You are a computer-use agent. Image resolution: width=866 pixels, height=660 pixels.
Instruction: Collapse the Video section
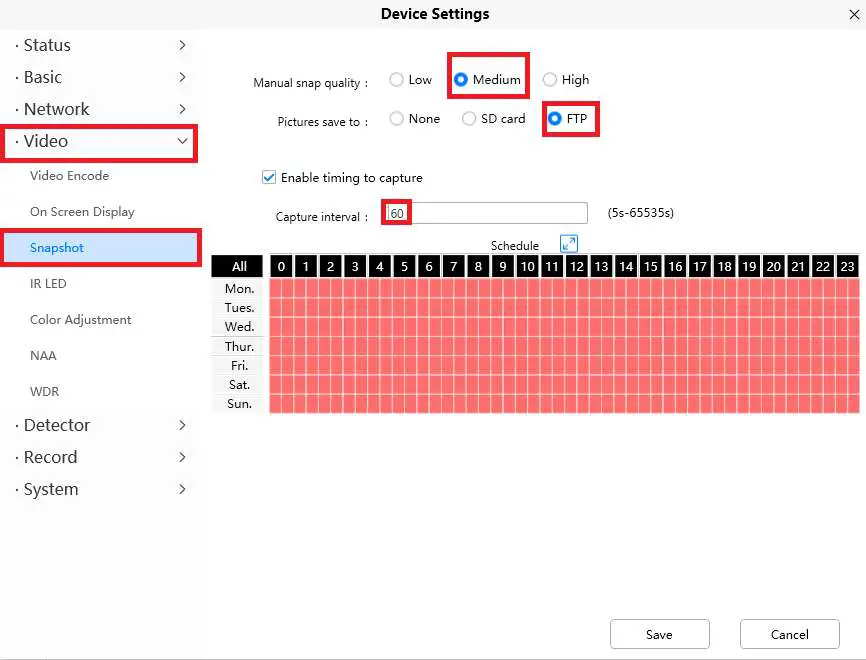(182, 141)
